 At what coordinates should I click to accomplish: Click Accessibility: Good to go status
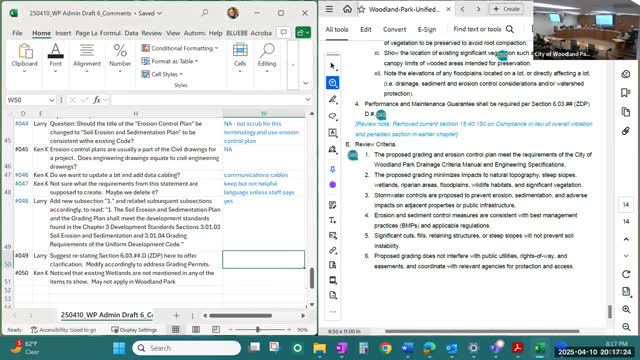click(63, 330)
